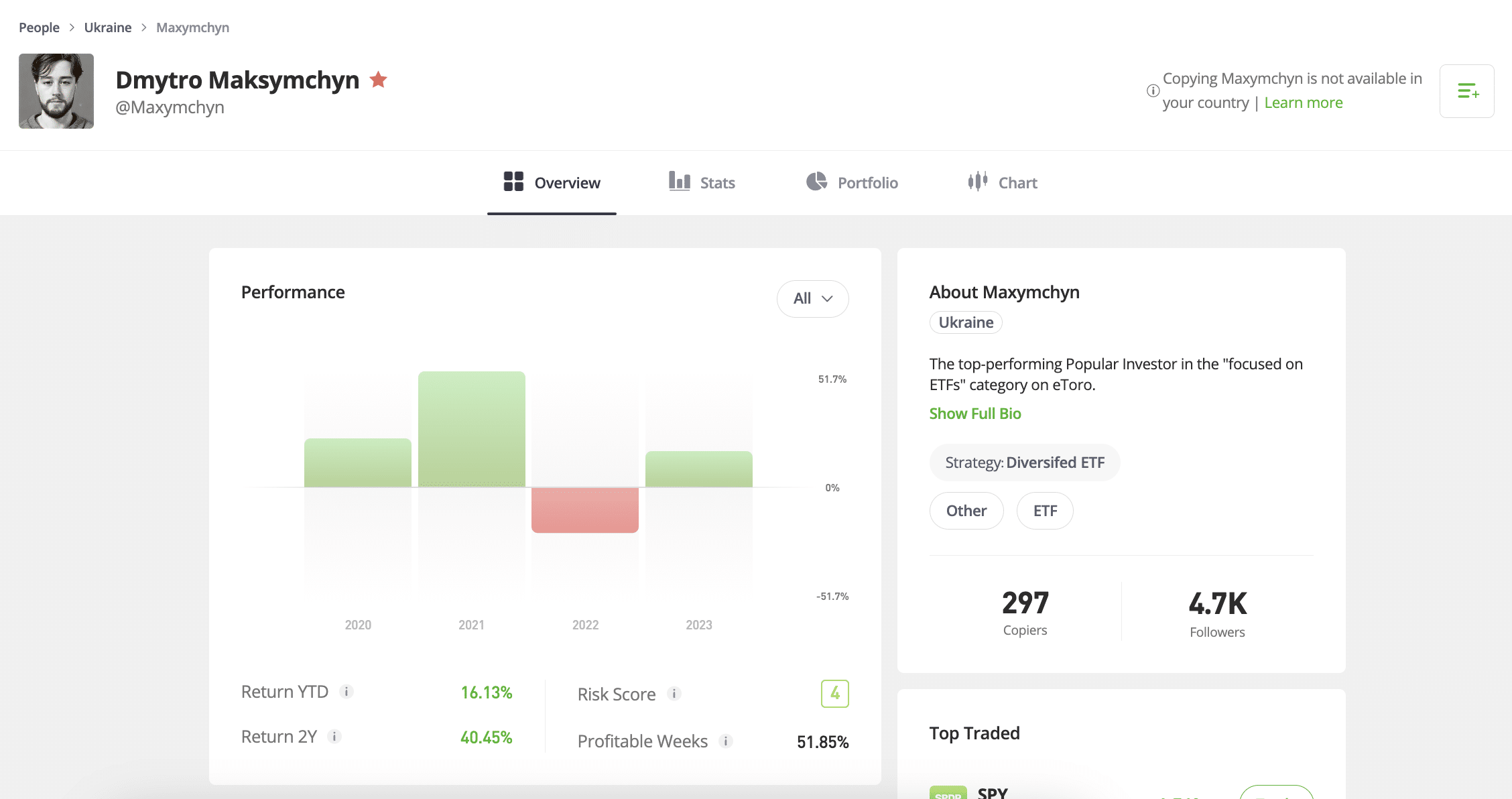Click the 2023 performance bar

click(699, 469)
